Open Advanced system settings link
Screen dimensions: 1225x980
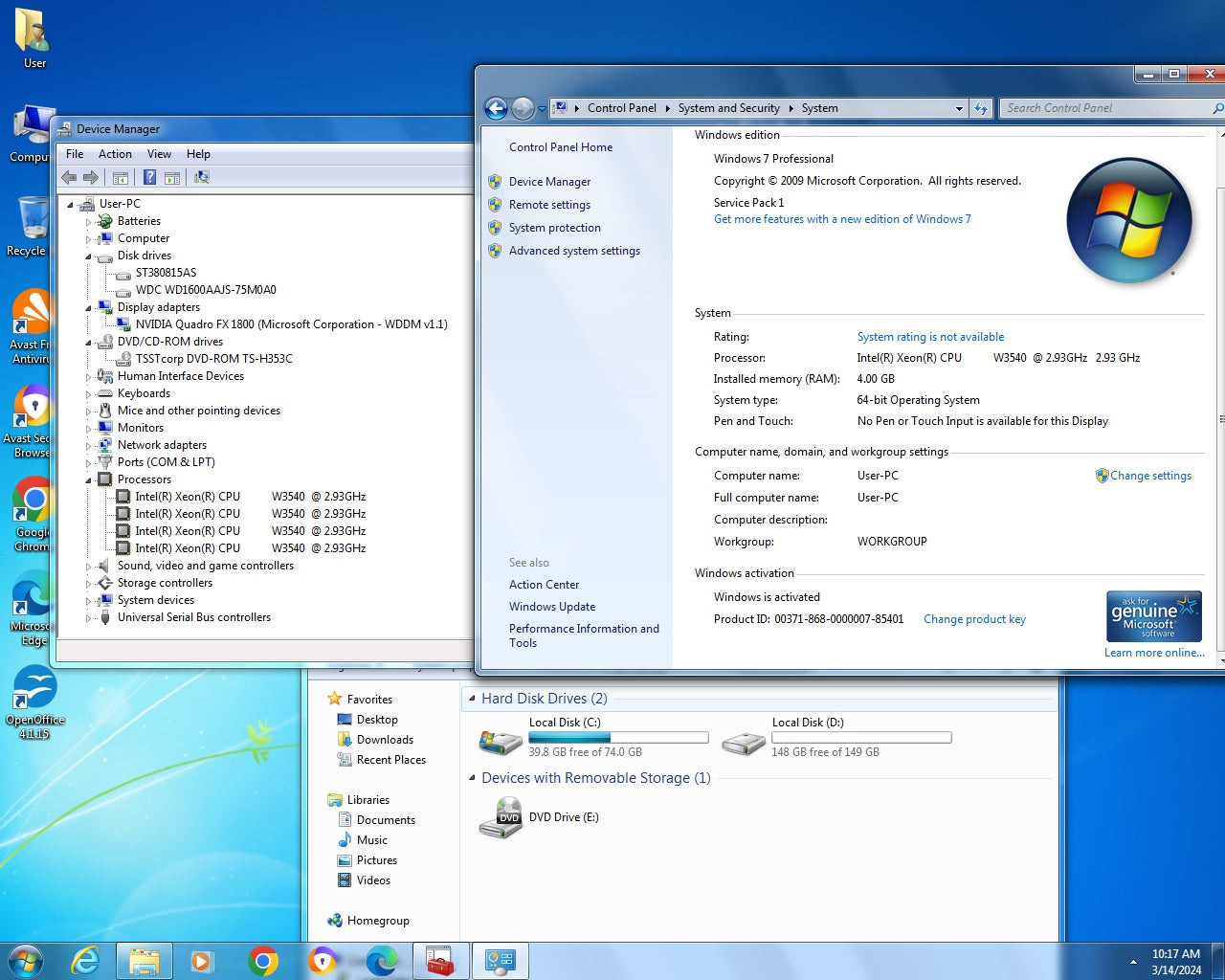tap(574, 251)
